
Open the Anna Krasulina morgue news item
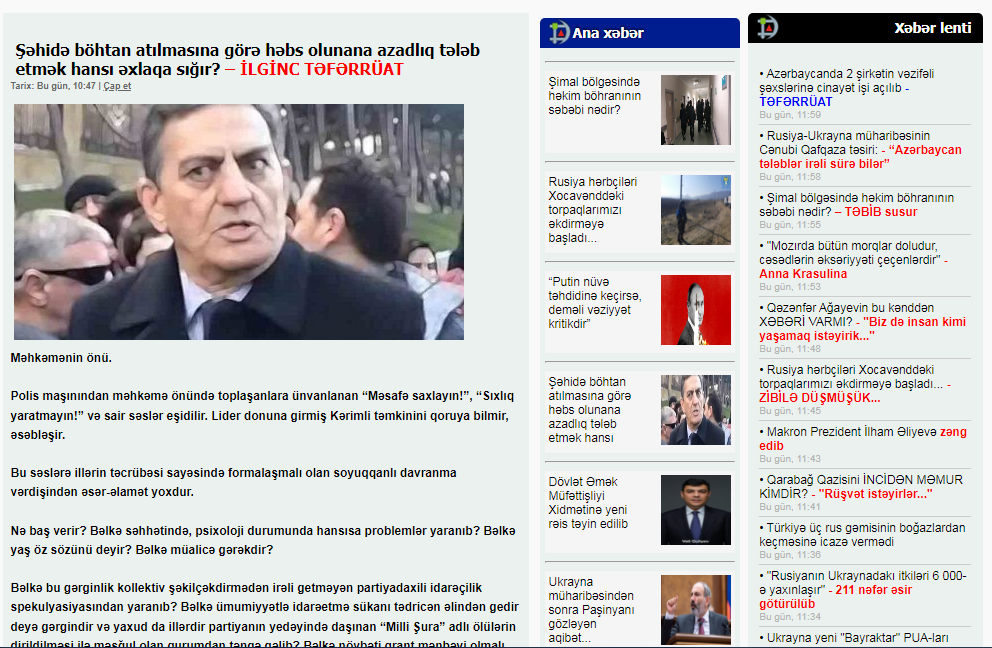pos(853,259)
